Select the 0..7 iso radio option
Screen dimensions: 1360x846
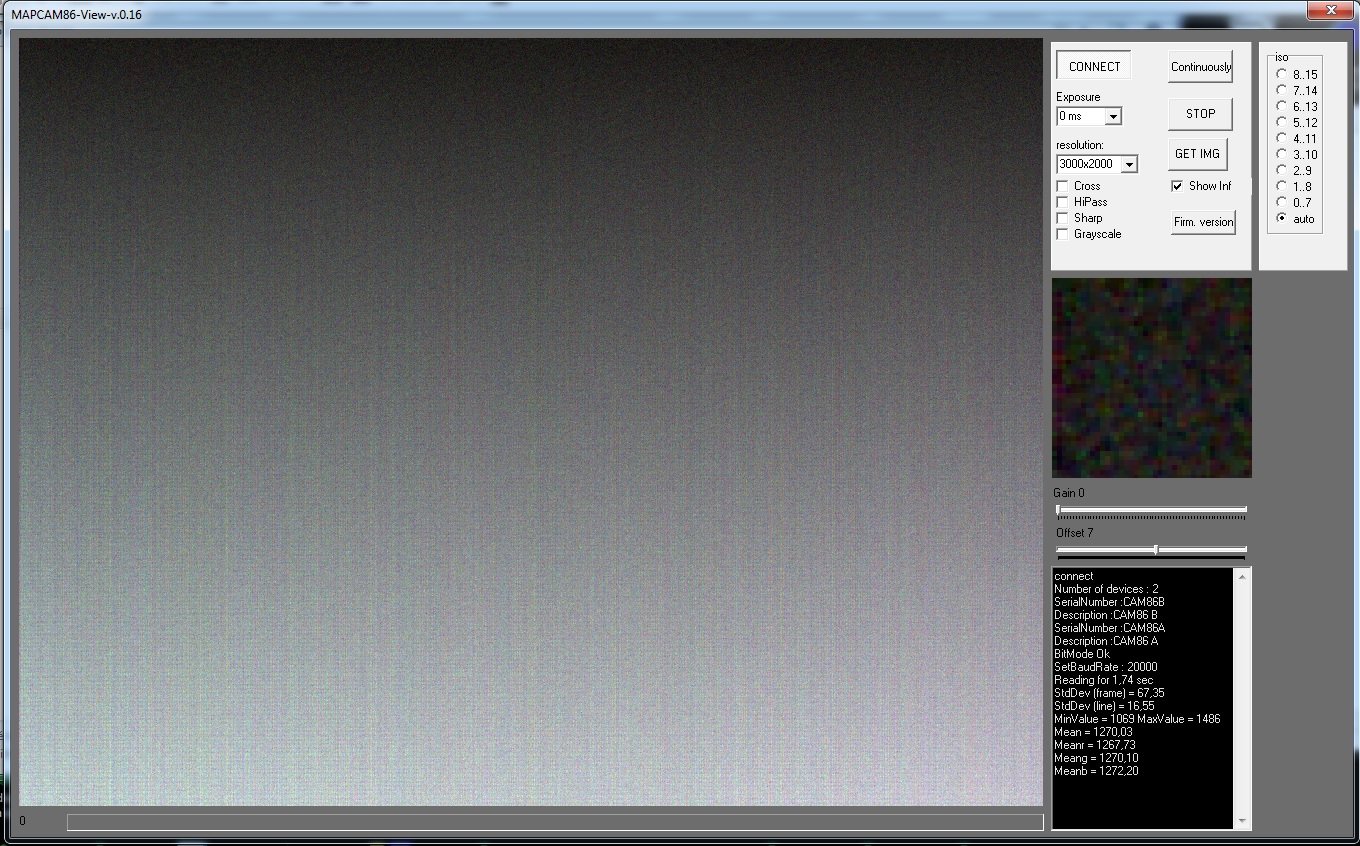point(1282,202)
